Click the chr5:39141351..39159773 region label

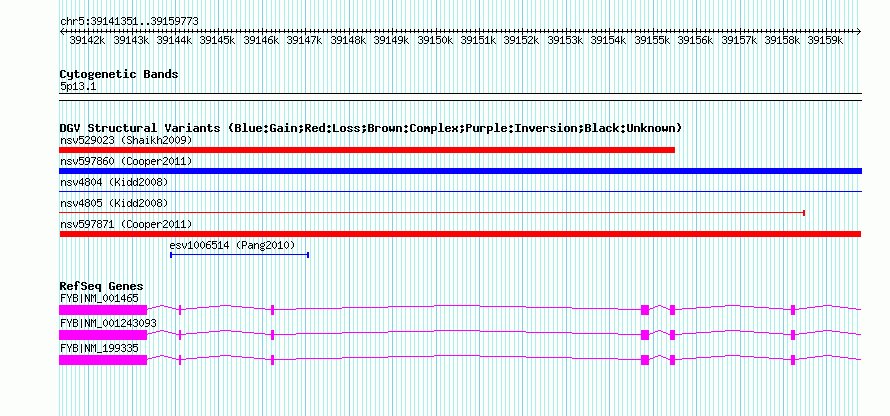coord(129,22)
